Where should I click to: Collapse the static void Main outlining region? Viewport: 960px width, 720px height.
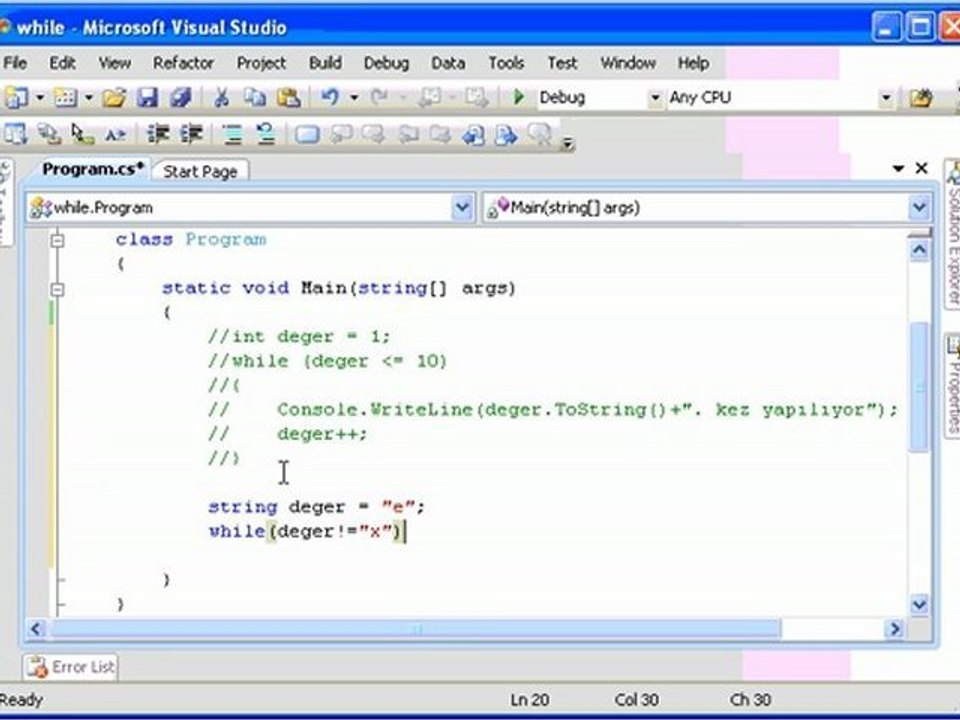(x=58, y=289)
